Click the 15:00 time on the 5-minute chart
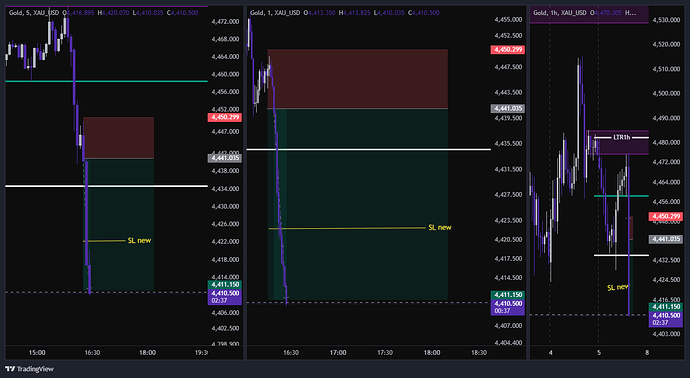This screenshot has width=690, height=378. coord(37,352)
